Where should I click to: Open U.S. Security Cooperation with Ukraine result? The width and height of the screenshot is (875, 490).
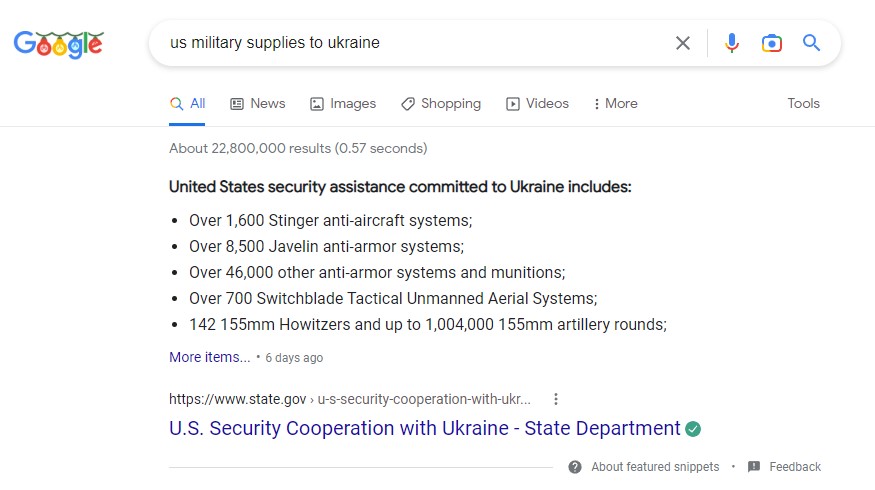coord(425,428)
